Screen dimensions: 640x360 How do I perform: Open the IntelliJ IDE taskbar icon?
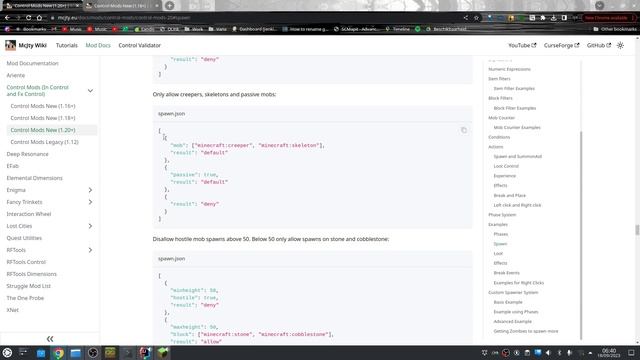[145, 353]
